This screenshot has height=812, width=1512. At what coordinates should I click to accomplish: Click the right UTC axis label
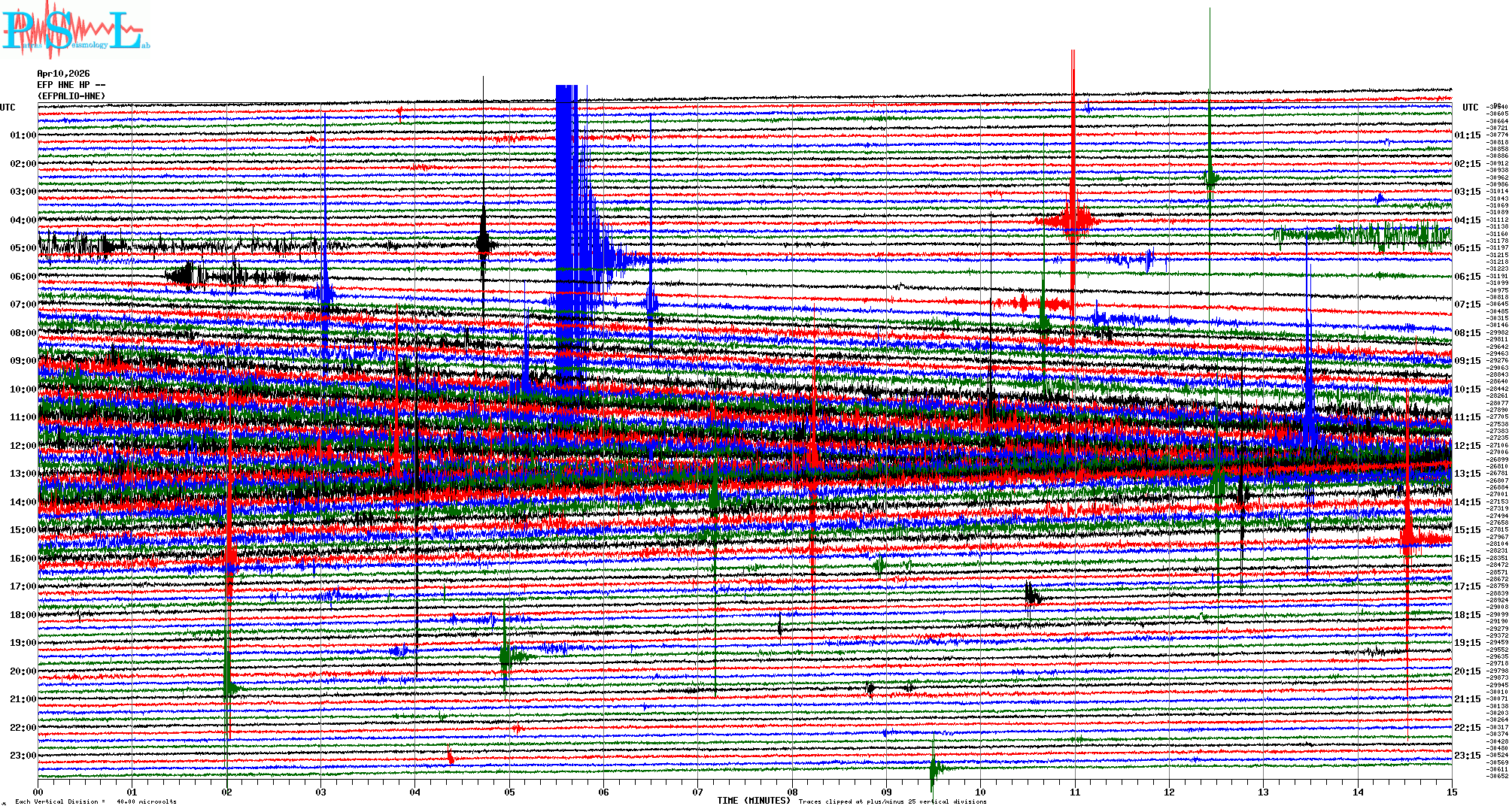pyautogui.click(x=1470, y=108)
